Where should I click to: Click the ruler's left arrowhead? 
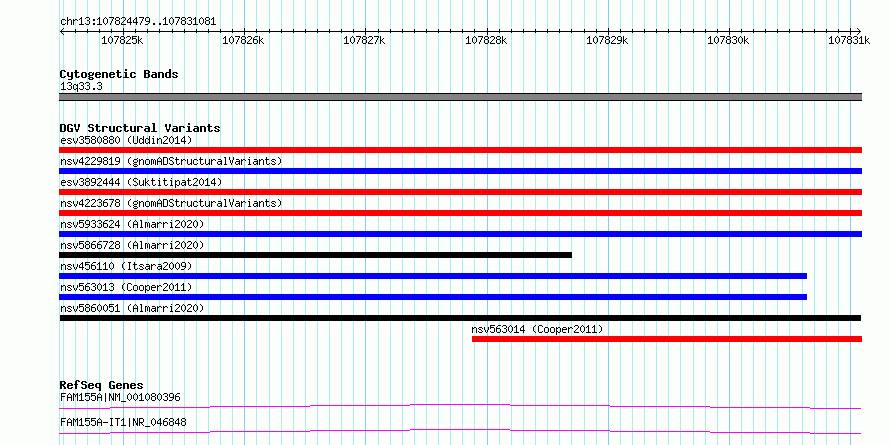[62, 31]
